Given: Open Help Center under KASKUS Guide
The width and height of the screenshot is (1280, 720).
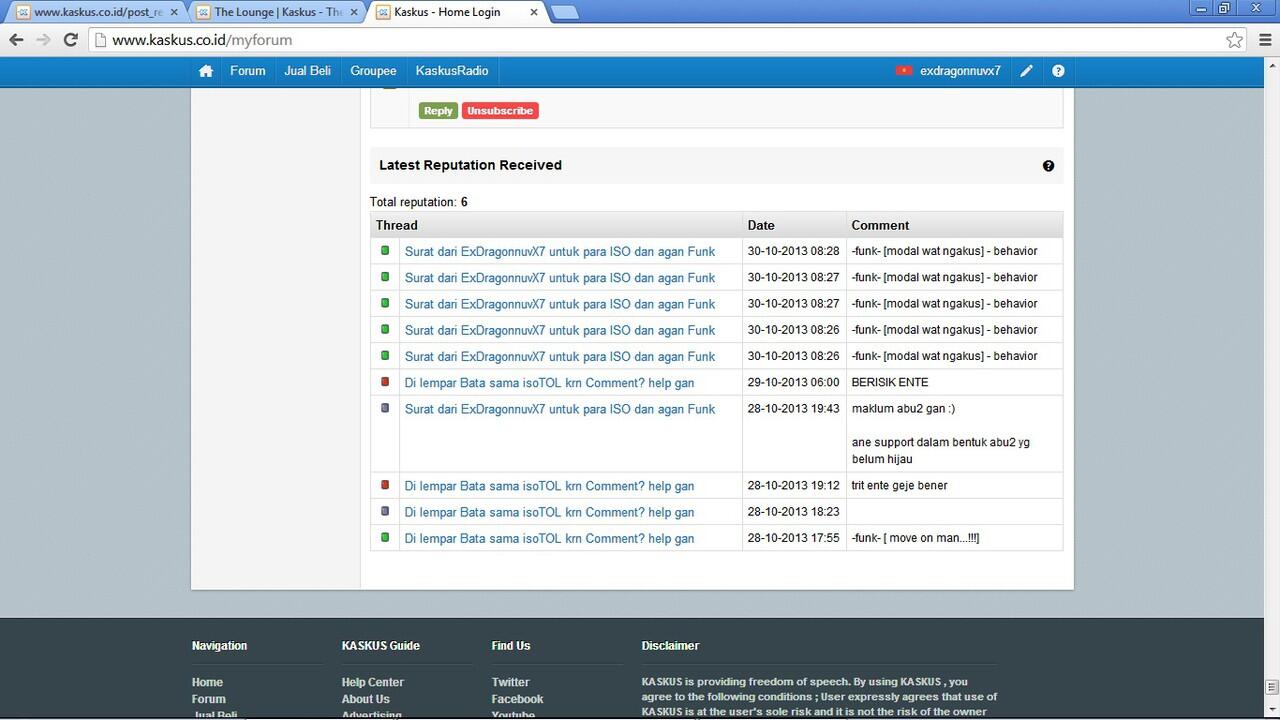Looking at the screenshot, I should coord(373,682).
